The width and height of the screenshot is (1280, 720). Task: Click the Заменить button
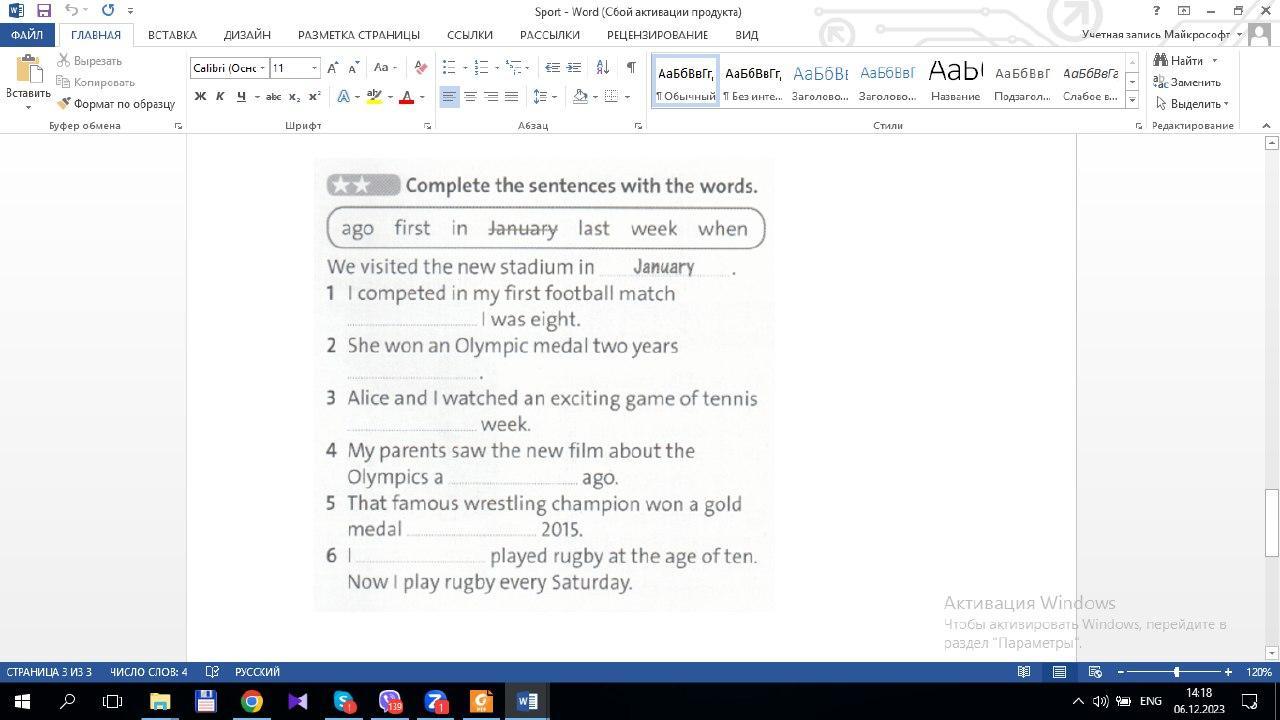[1187, 82]
